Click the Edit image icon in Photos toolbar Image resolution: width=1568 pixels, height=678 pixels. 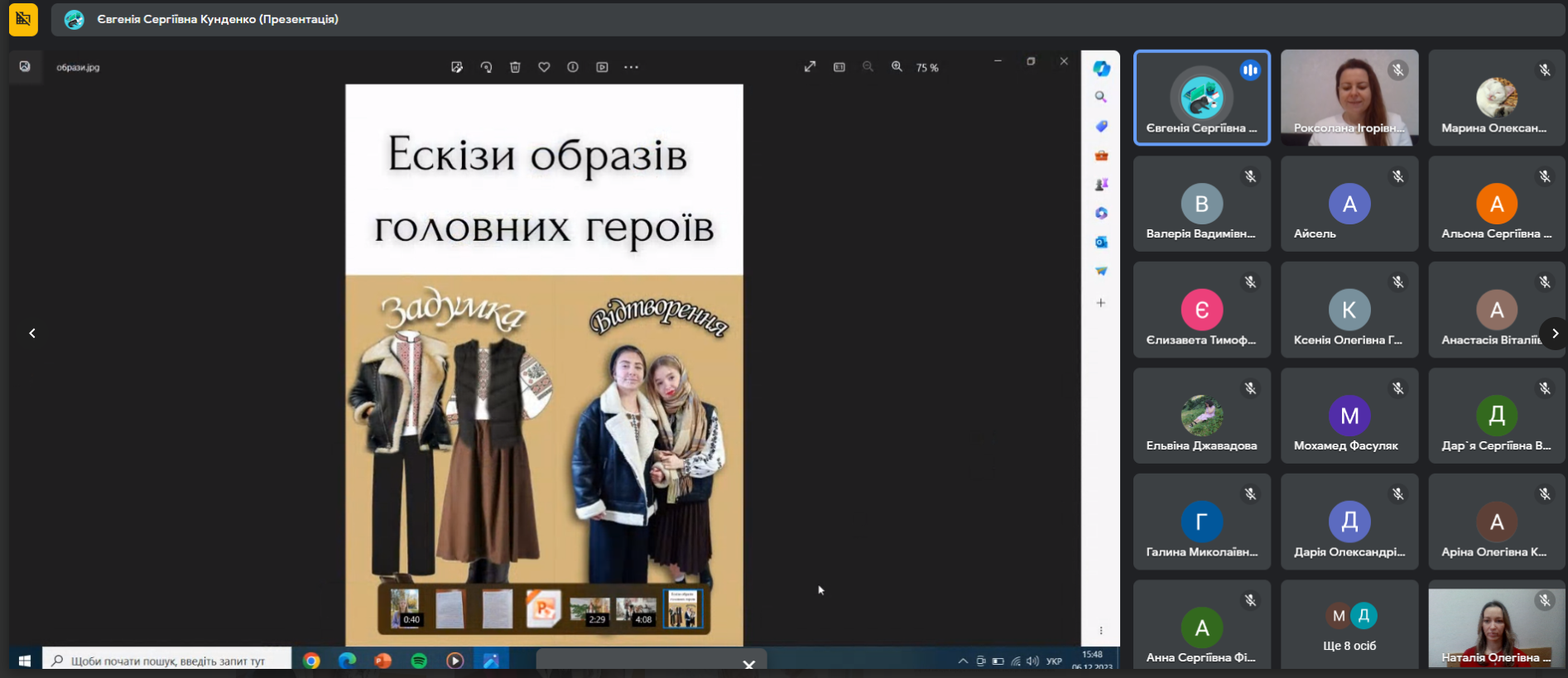456,67
